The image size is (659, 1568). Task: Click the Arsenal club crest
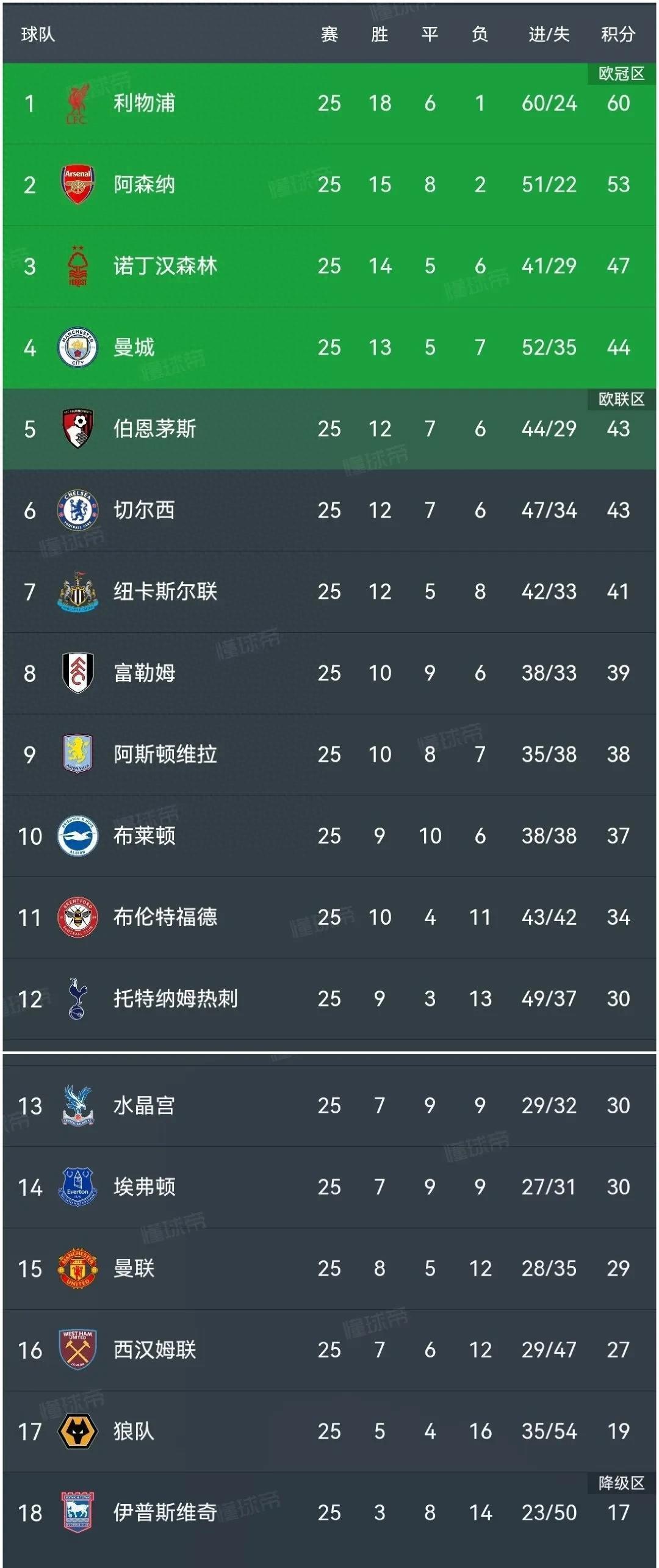click(77, 184)
